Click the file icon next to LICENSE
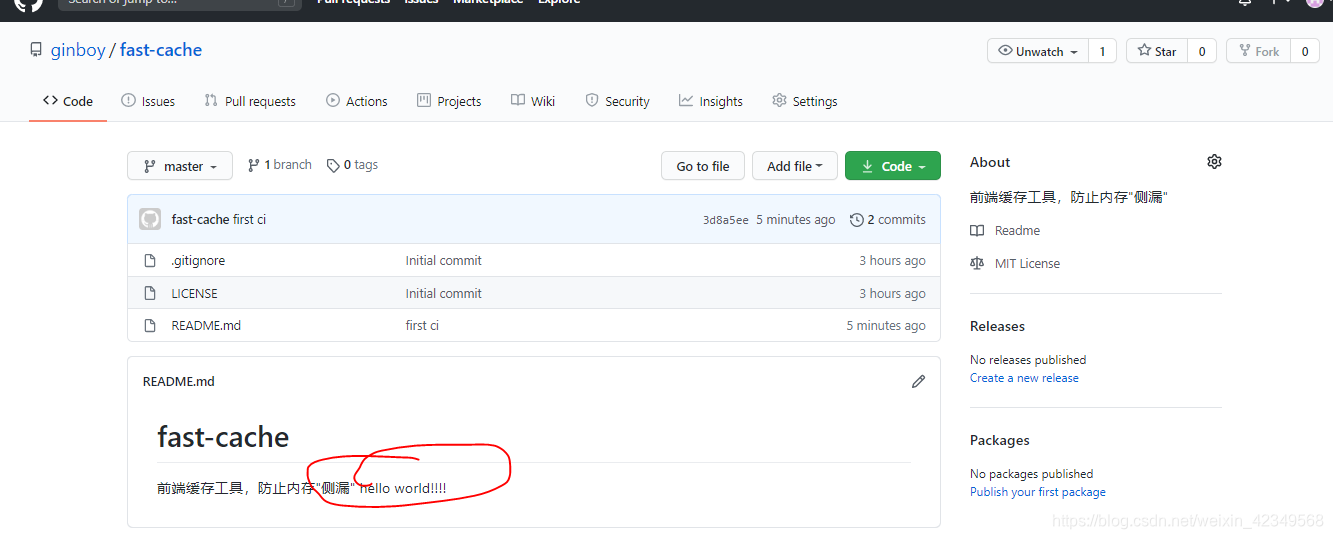 (x=150, y=293)
